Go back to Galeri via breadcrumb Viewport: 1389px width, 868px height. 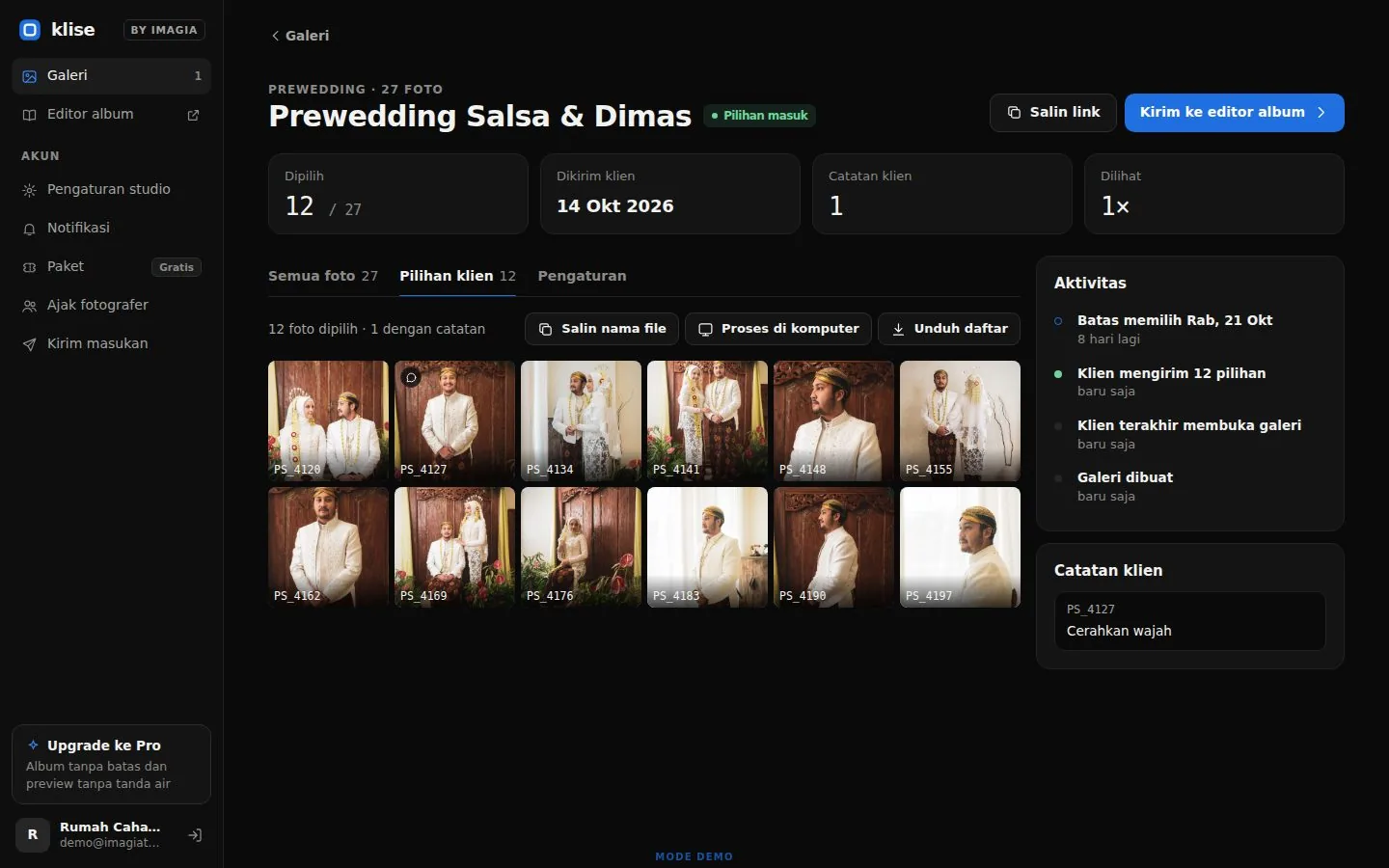[300, 36]
